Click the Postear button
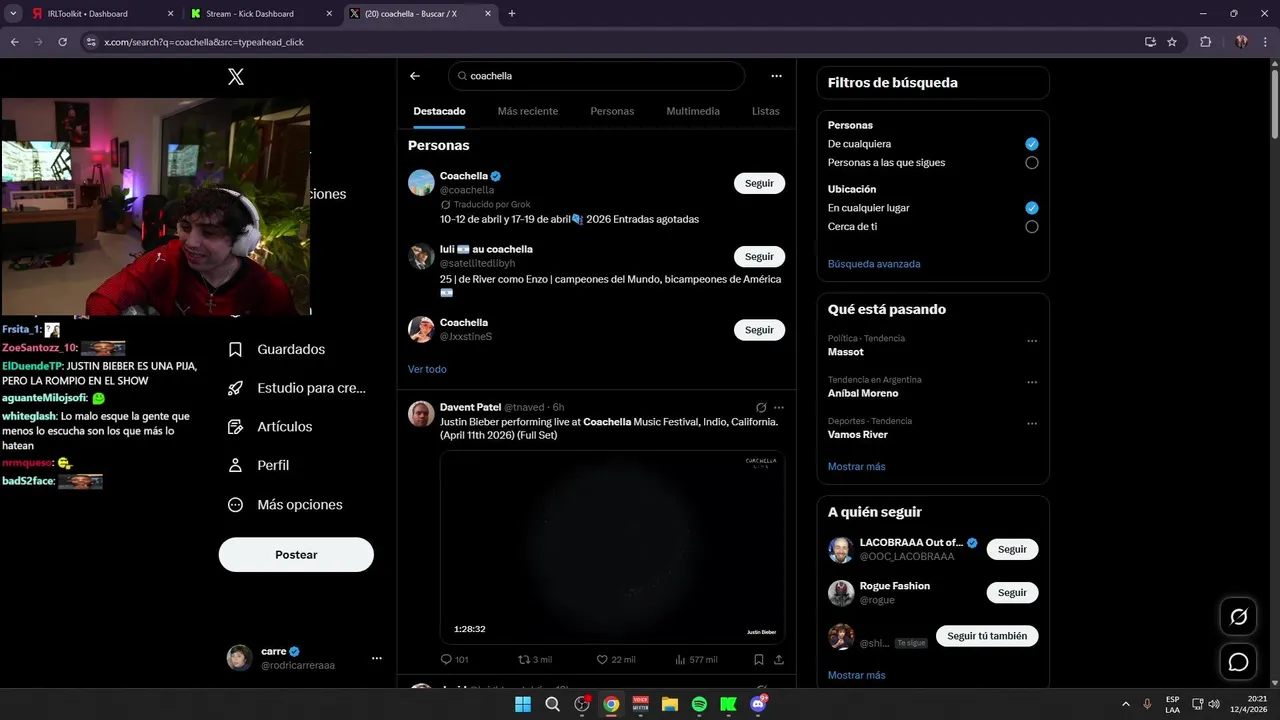Viewport: 1280px width, 720px height. click(296, 555)
